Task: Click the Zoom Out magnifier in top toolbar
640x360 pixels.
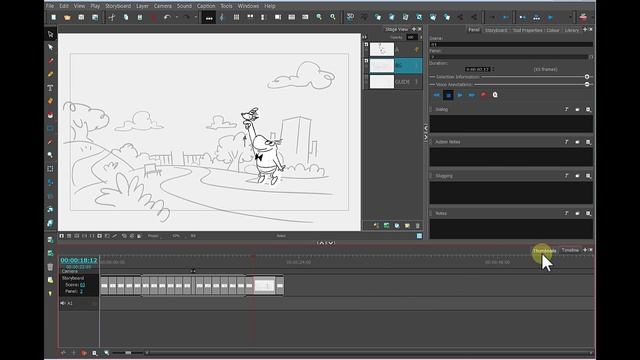Action: point(333,17)
